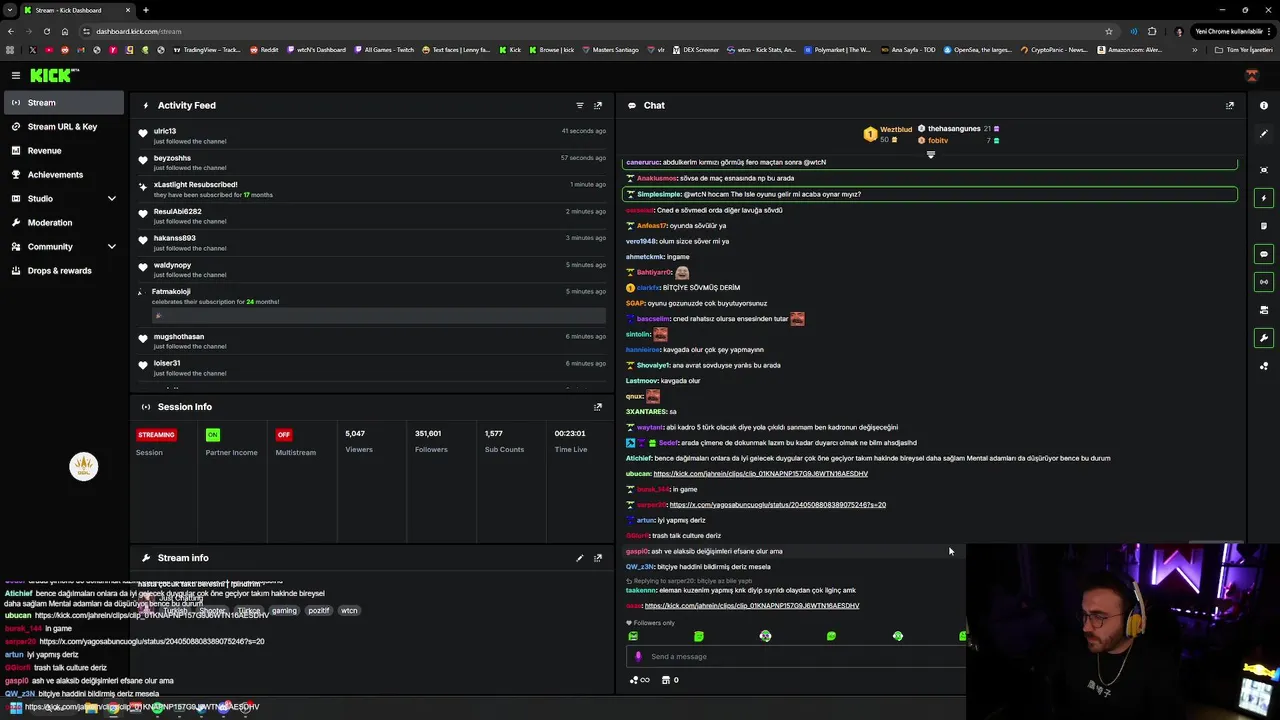The image size is (1280, 720).
Task: Open DEX Screener bookmark
Action: 695,50
